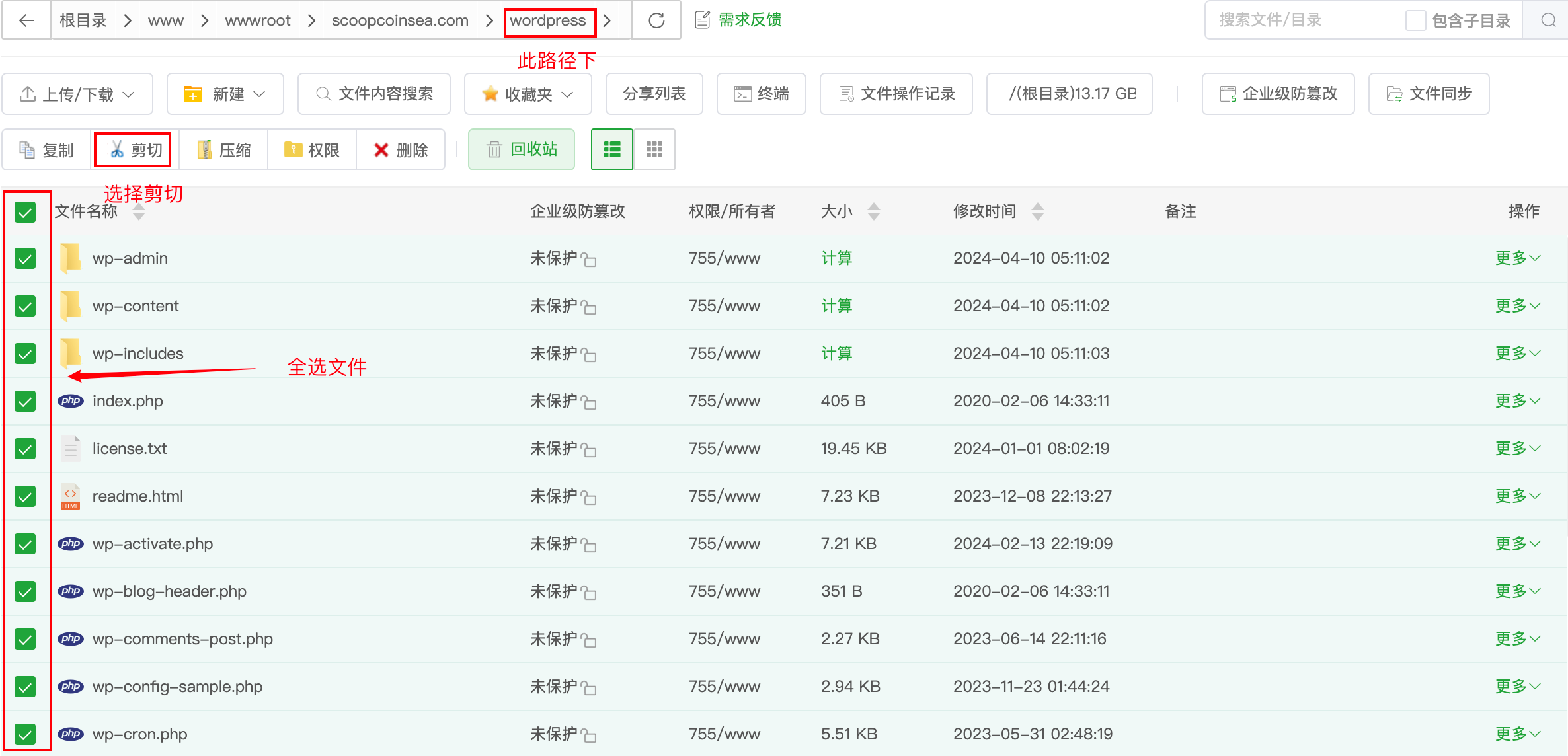
Task: Open the New (新建) dropdown
Action: 225,94
